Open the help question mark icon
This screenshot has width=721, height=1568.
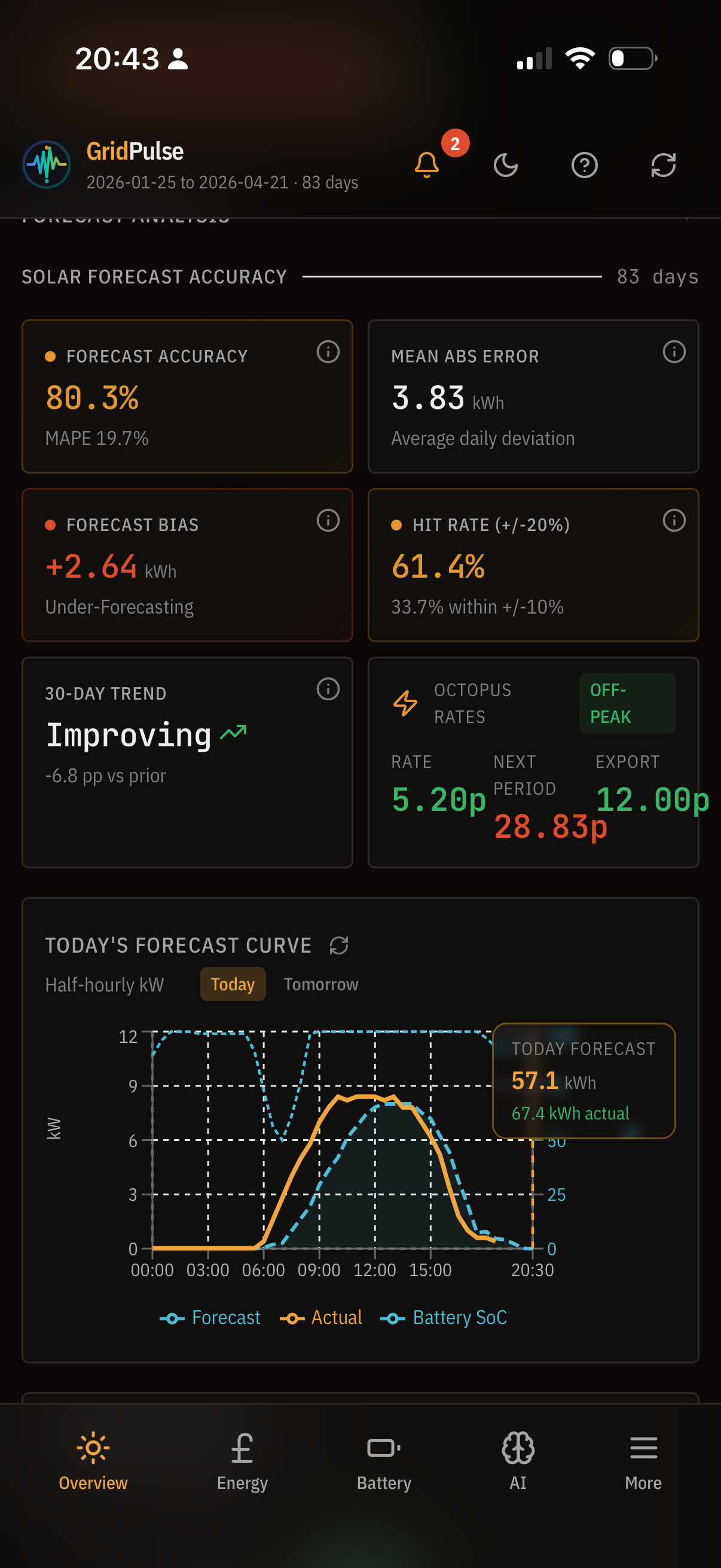pos(584,165)
